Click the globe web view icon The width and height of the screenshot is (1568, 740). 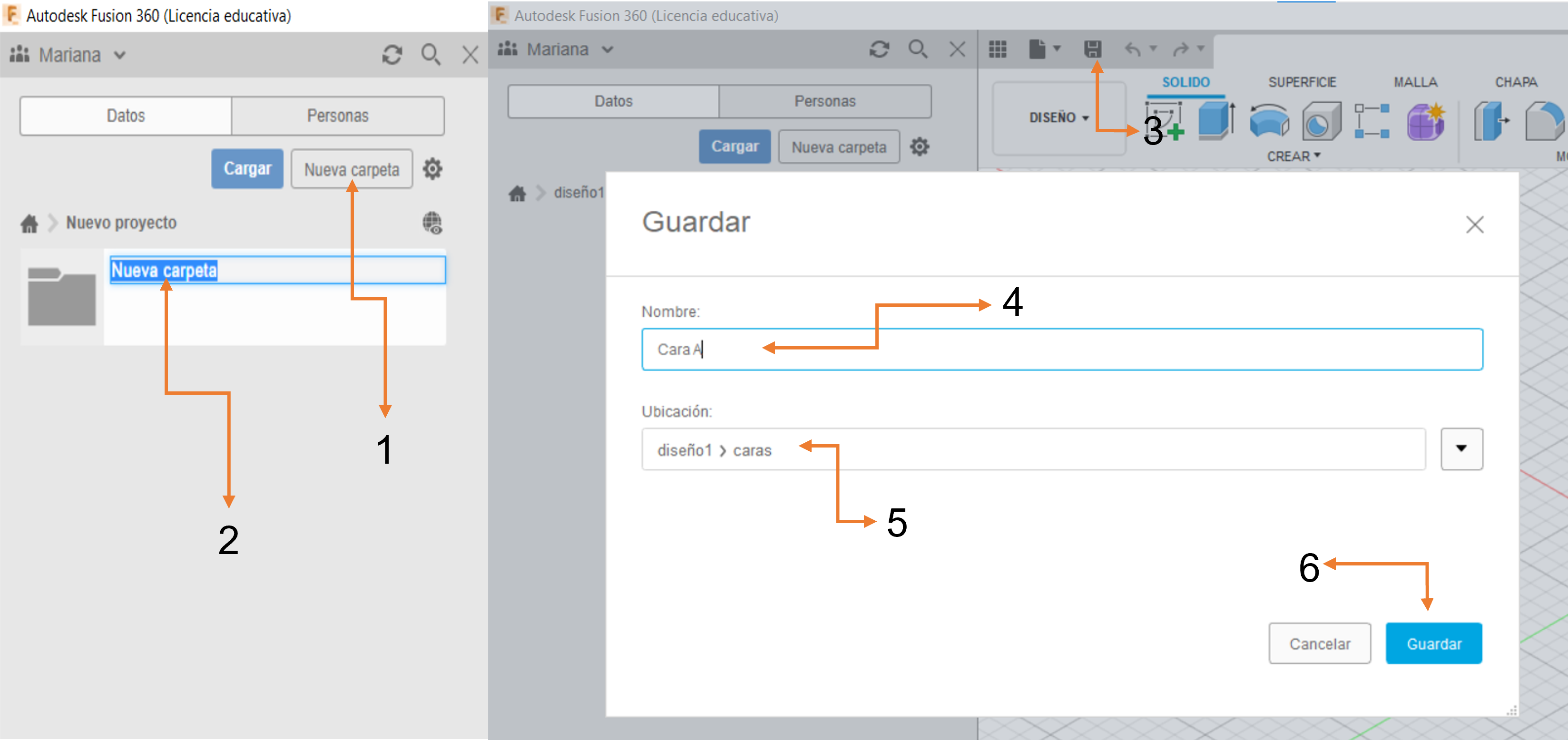coord(432,224)
